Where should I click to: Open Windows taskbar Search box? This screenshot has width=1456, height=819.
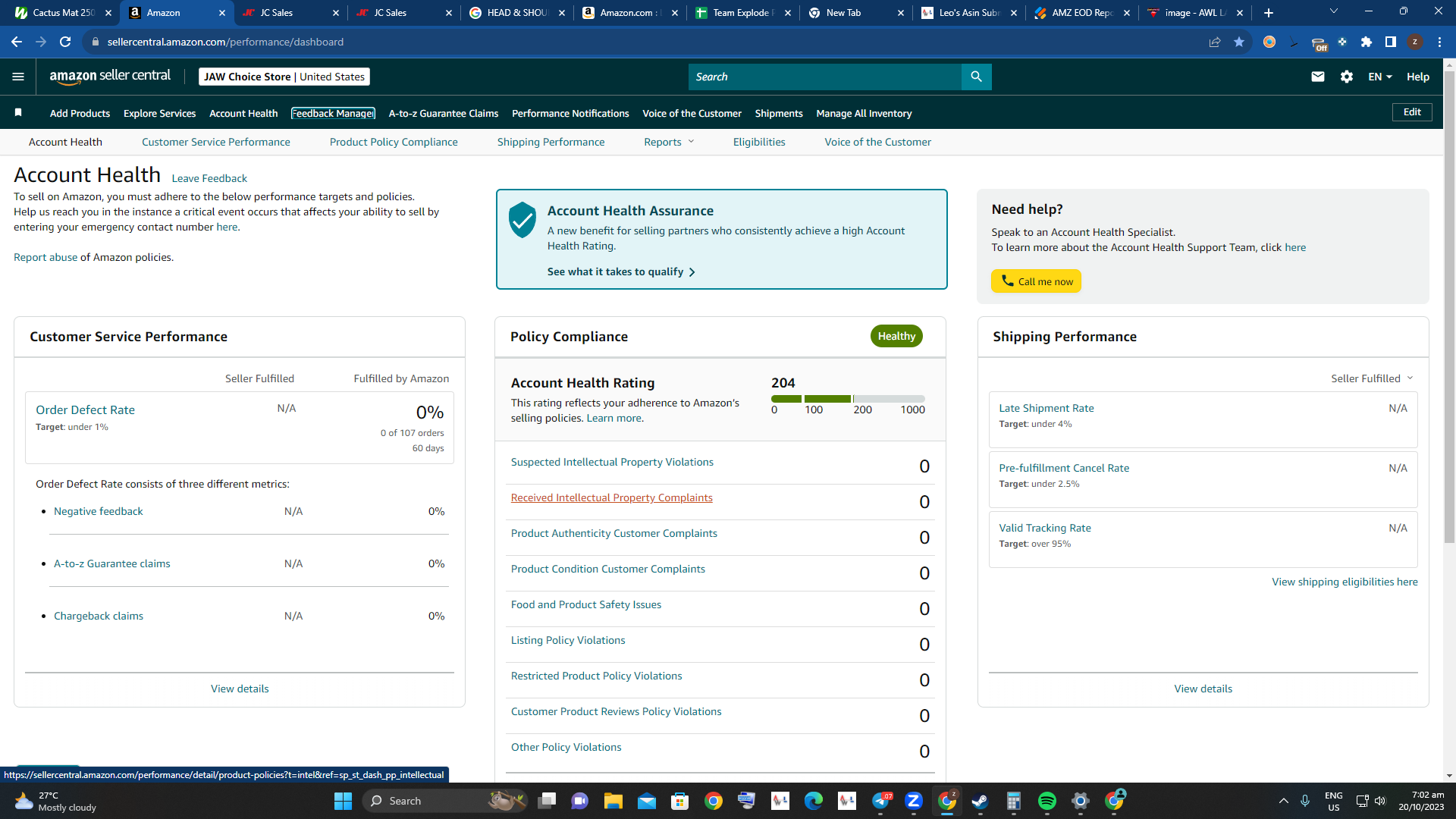(x=444, y=801)
